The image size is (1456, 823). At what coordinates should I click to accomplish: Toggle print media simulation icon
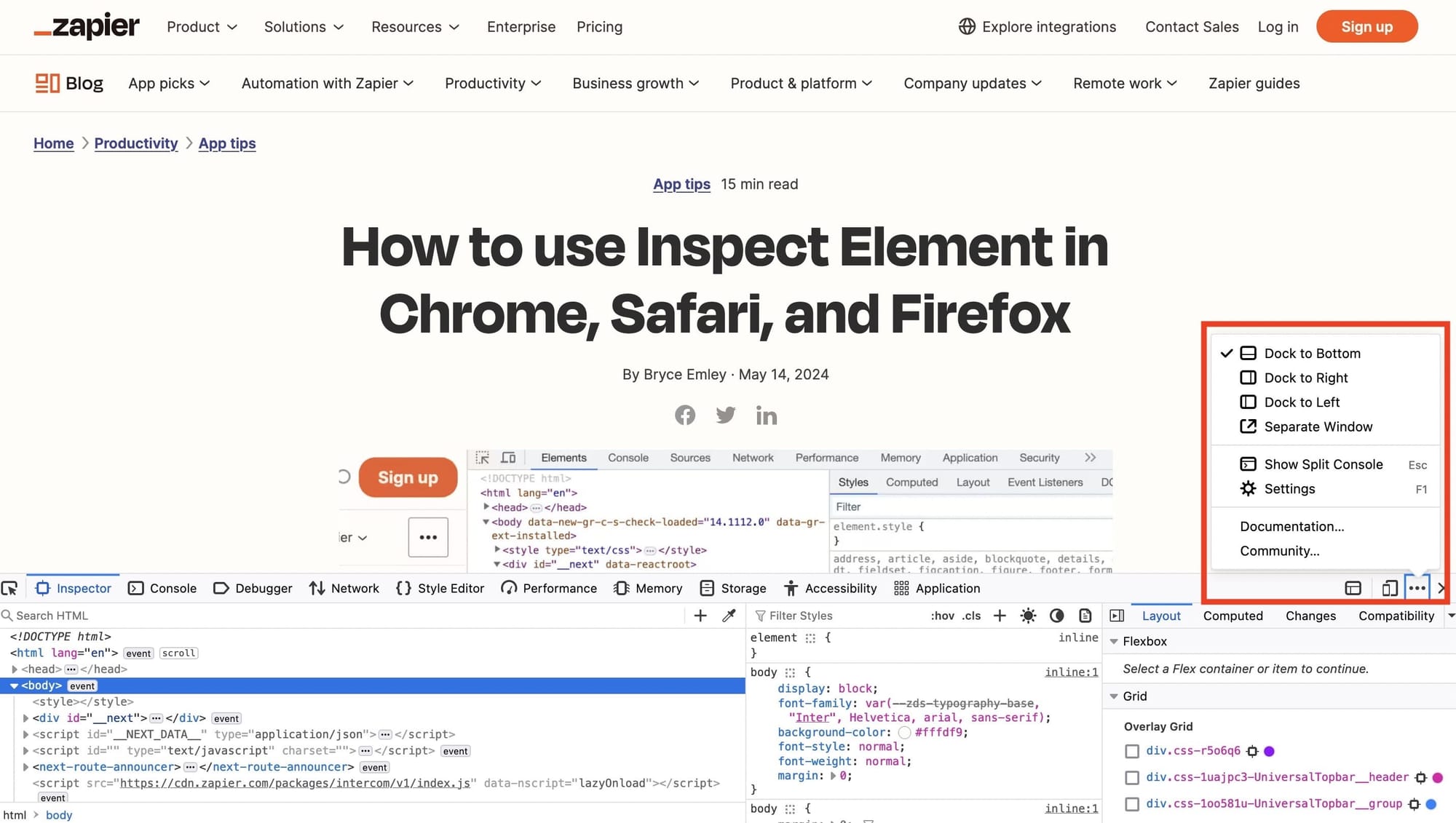click(1084, 615)
